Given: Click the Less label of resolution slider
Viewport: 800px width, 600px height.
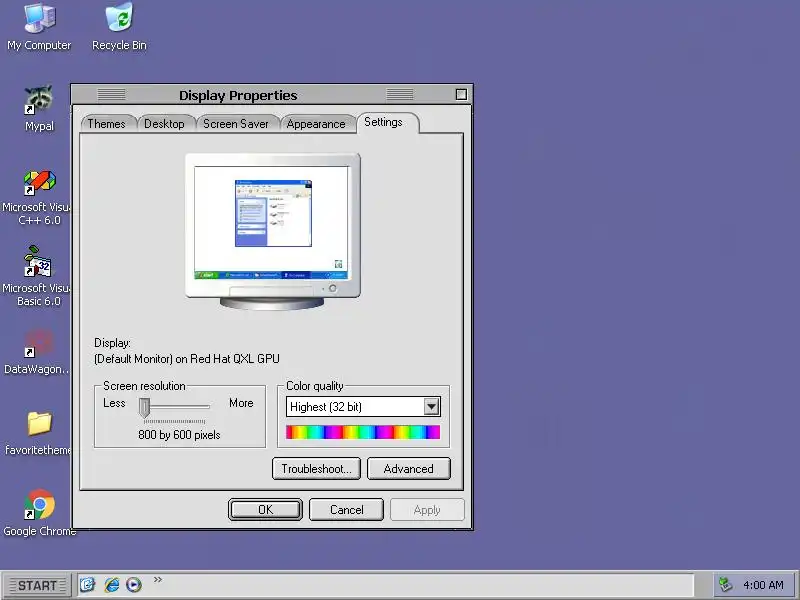Looking at the screenshot, I should tap(114, 403).
